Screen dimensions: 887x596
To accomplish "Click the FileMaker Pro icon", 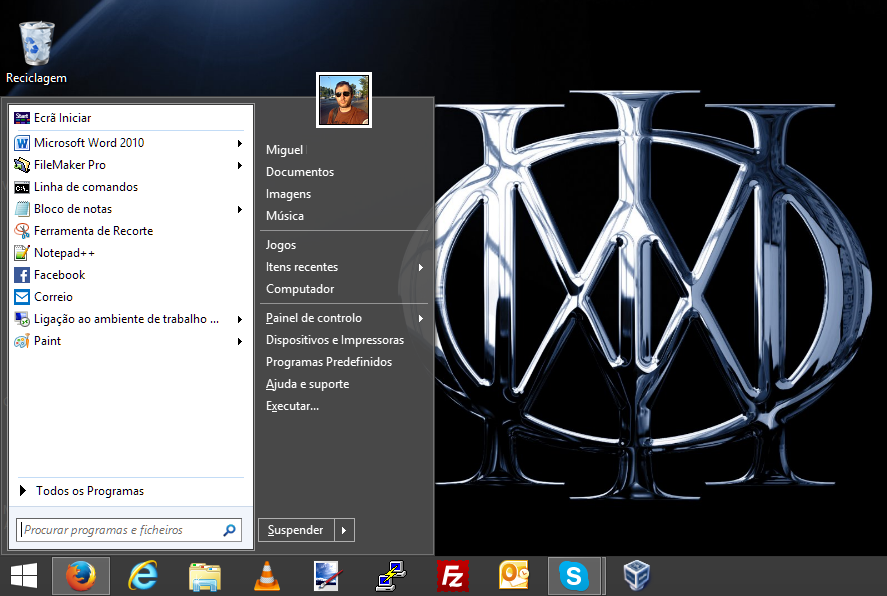I will (x=21, y=165).
